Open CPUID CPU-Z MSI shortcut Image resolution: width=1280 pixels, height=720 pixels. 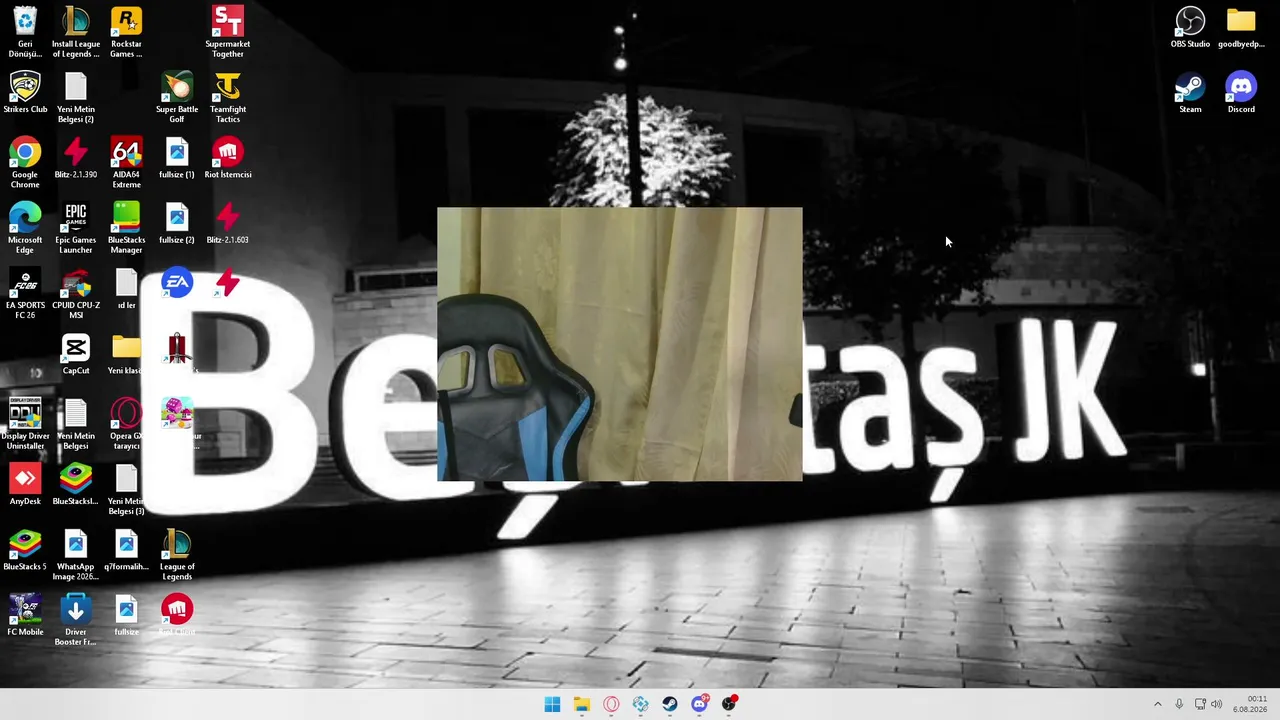[x=76, y=293]
